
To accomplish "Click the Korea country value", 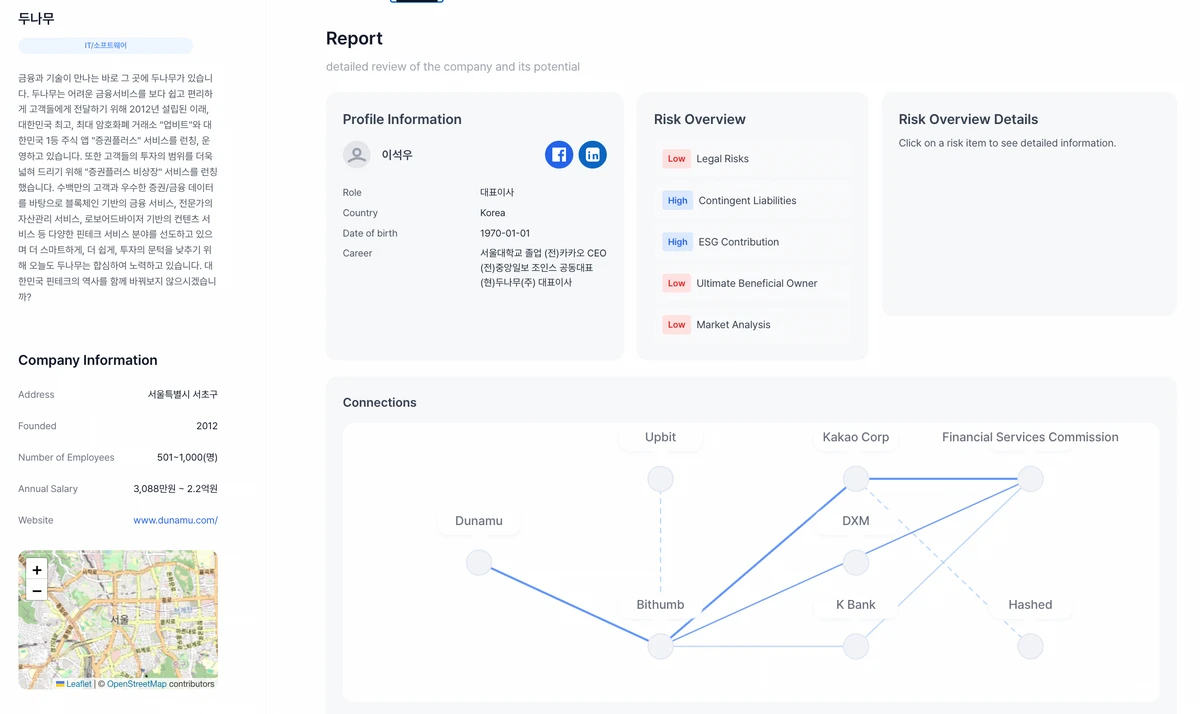I will [493, 213].
